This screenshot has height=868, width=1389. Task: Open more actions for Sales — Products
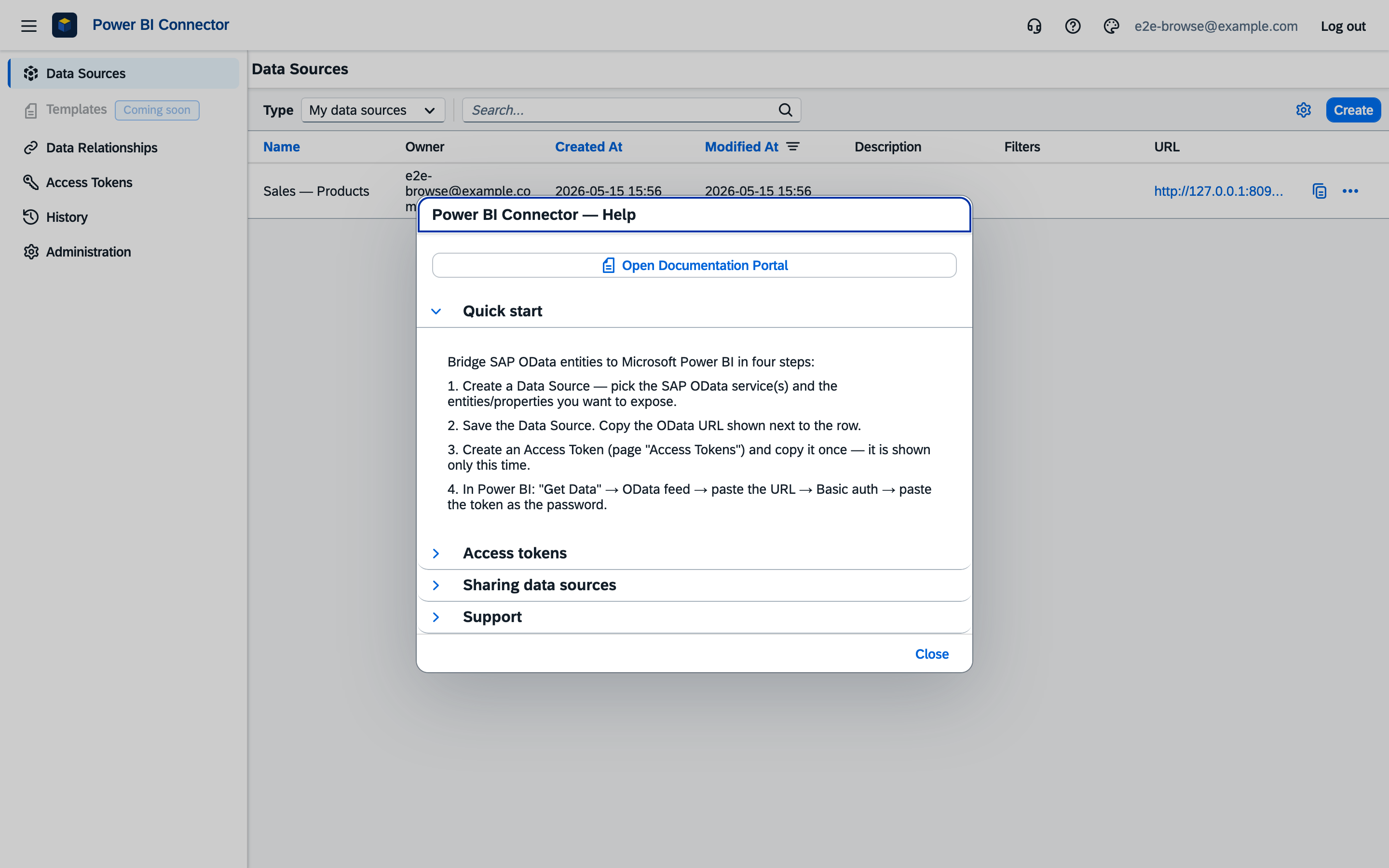tap(1350, 191)
